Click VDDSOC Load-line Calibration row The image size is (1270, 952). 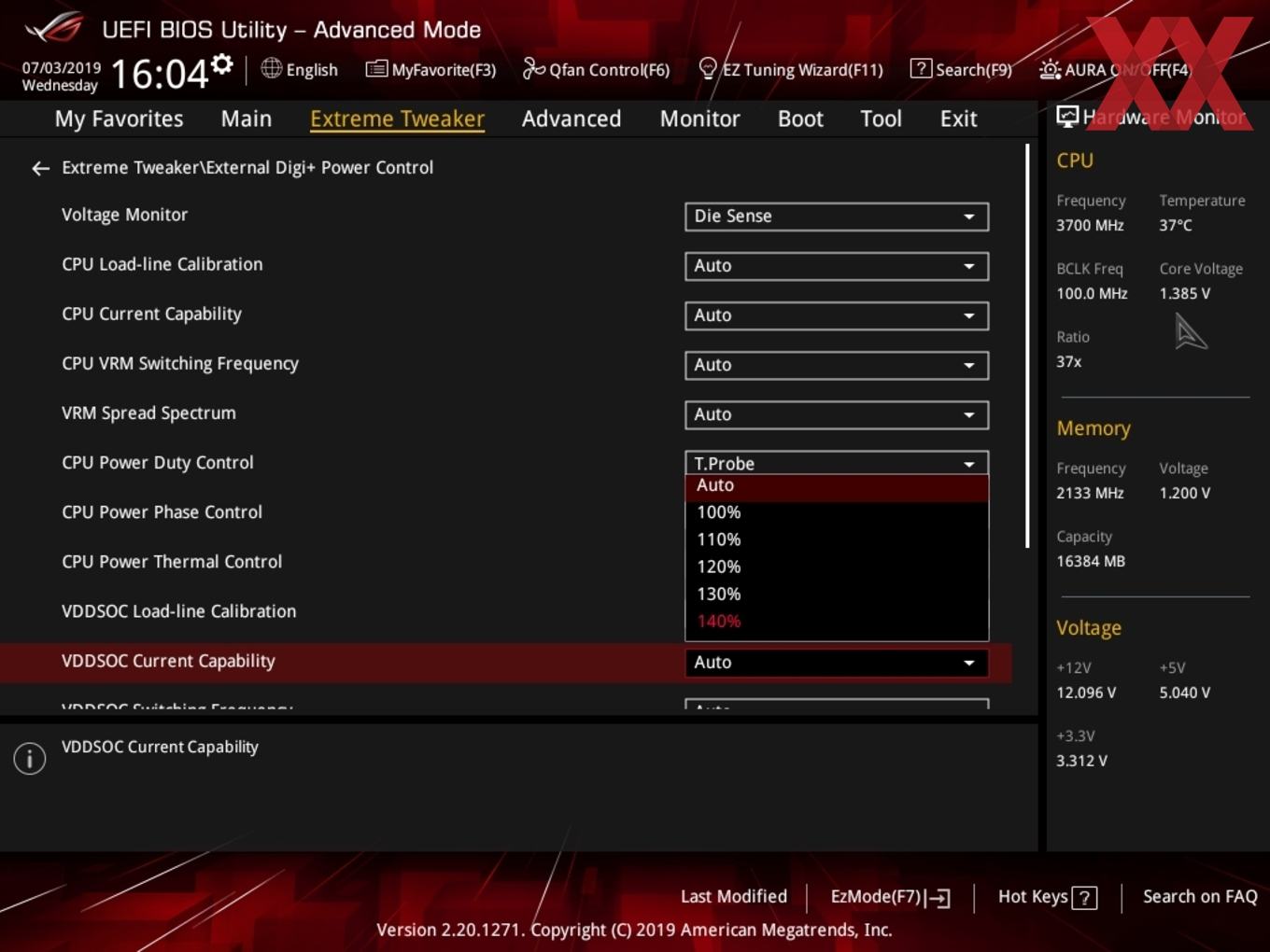178,611
